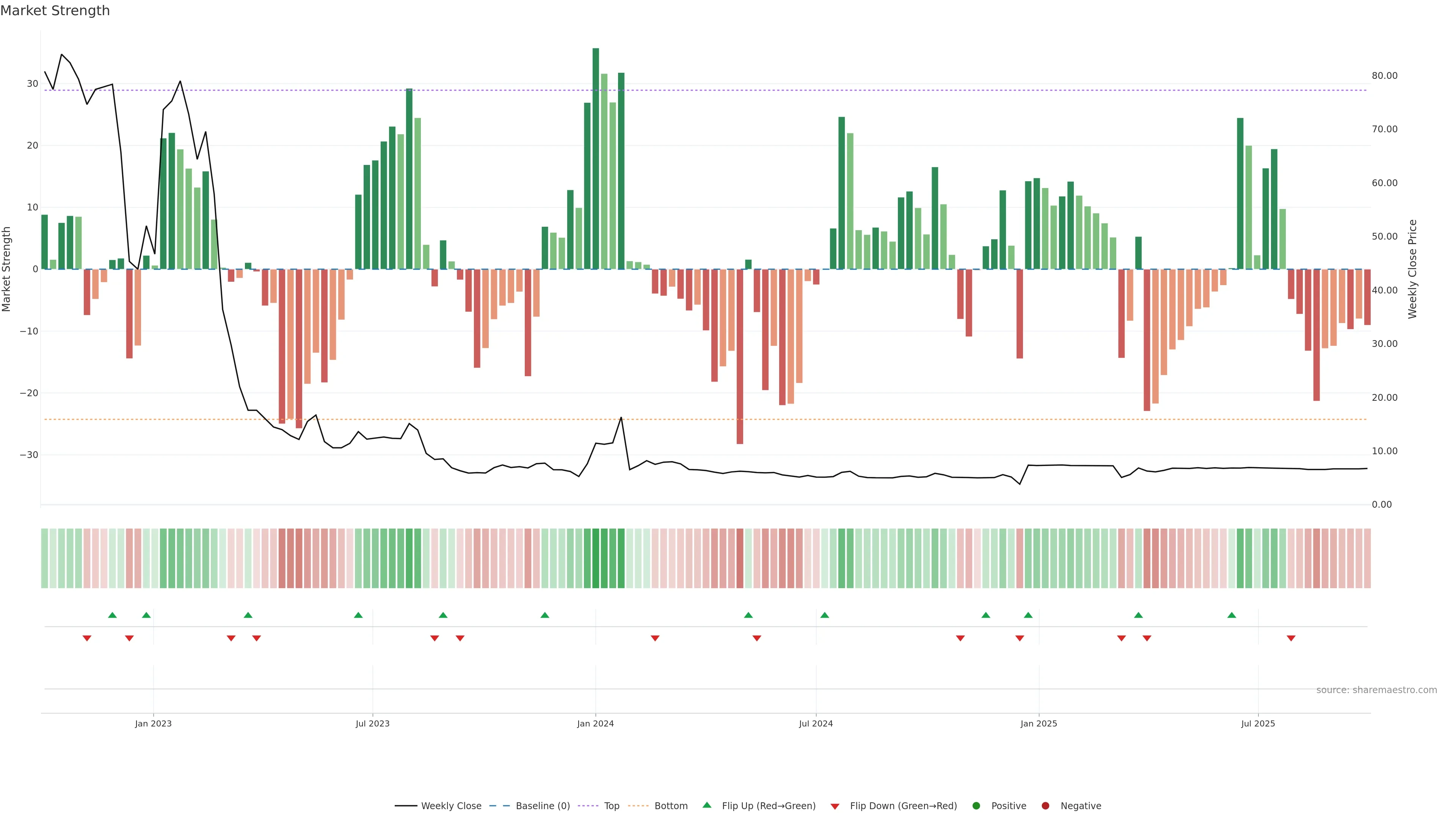Click the darkest green heatmap strip cell
1456x819 pixels.
596,558
